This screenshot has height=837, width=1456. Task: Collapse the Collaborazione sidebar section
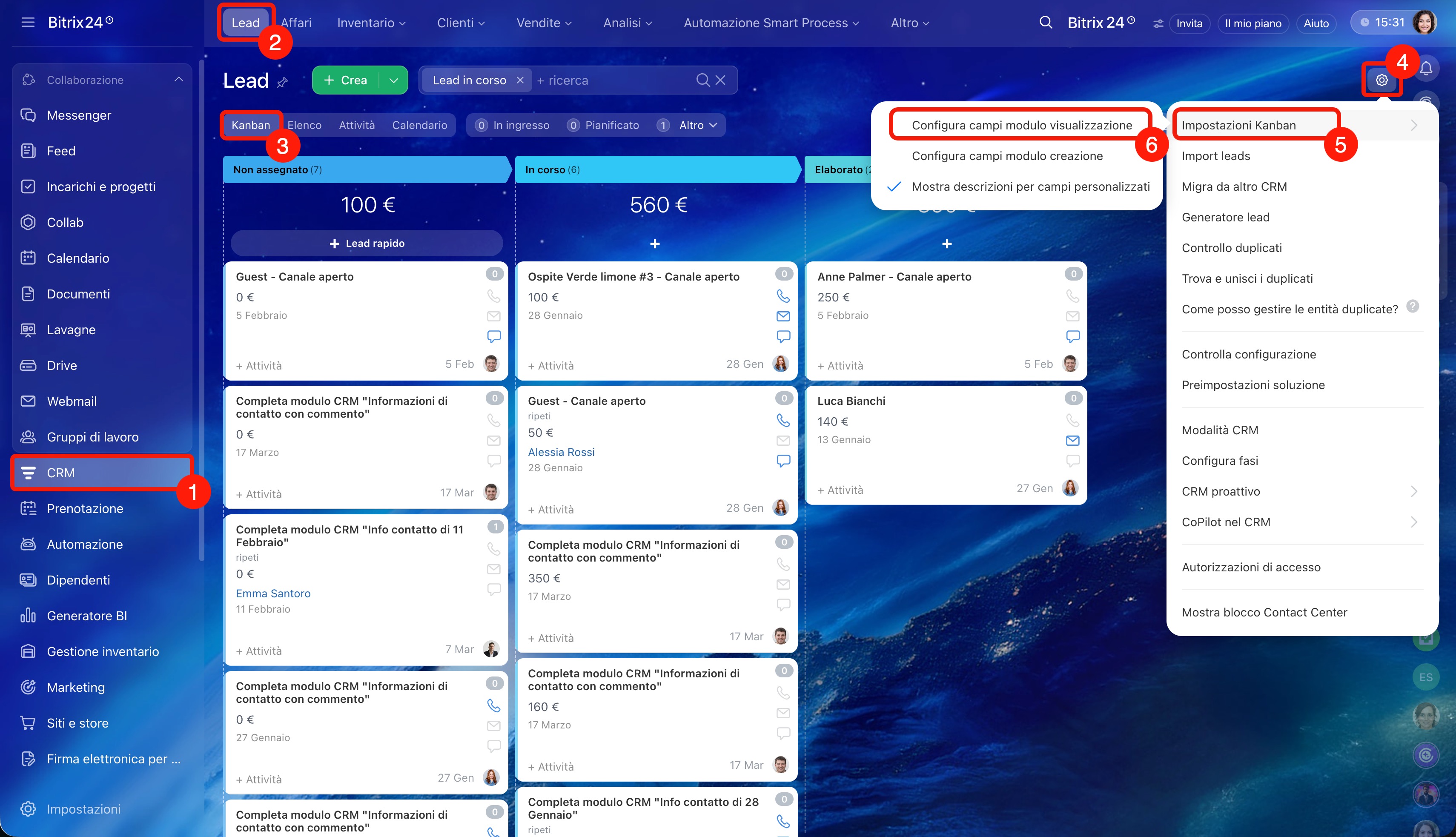179,80
